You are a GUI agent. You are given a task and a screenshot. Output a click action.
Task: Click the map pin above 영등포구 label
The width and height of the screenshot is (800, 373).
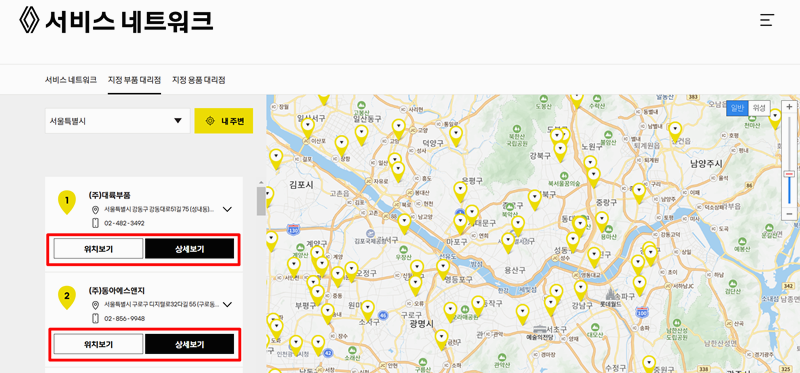(x=443, y=268)
